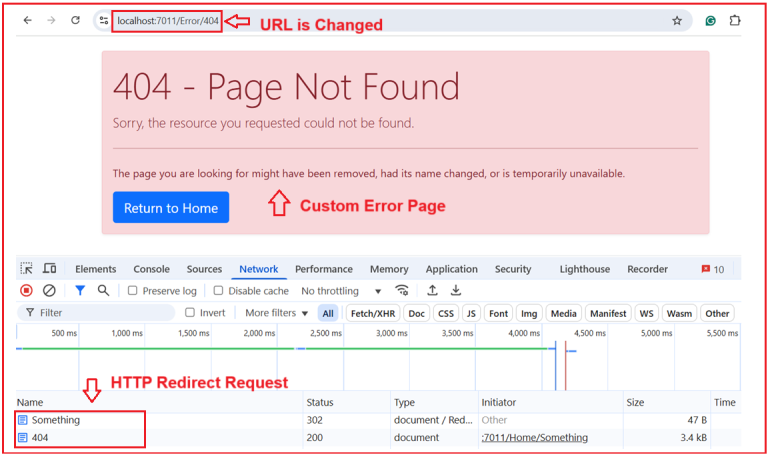
Task: Click the export HAR download icon
Action: coord(456,291)
